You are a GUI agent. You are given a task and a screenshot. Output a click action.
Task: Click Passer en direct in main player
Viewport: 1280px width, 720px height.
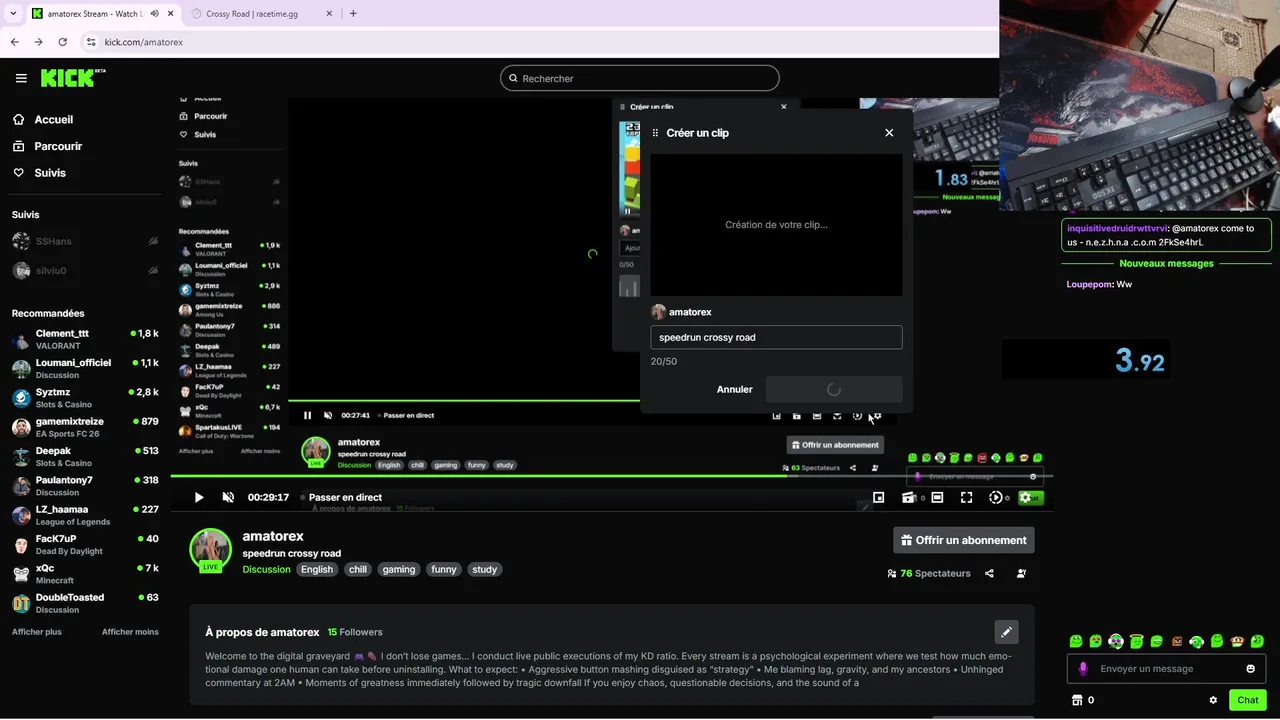click(x=345, y=497)
